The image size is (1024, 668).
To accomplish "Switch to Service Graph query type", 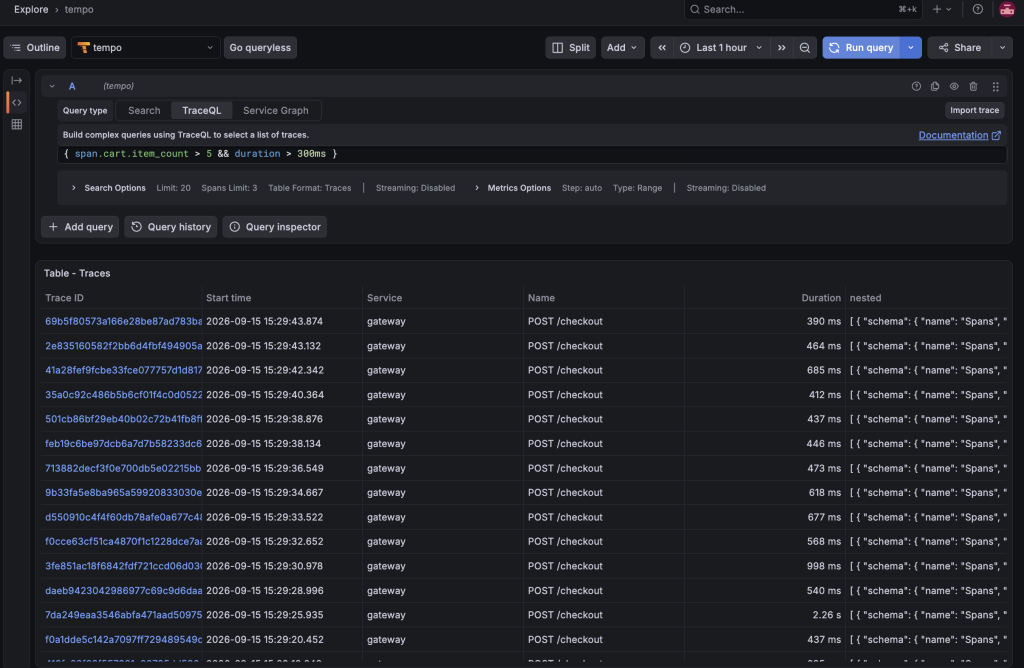I will [x=276, y=110].
